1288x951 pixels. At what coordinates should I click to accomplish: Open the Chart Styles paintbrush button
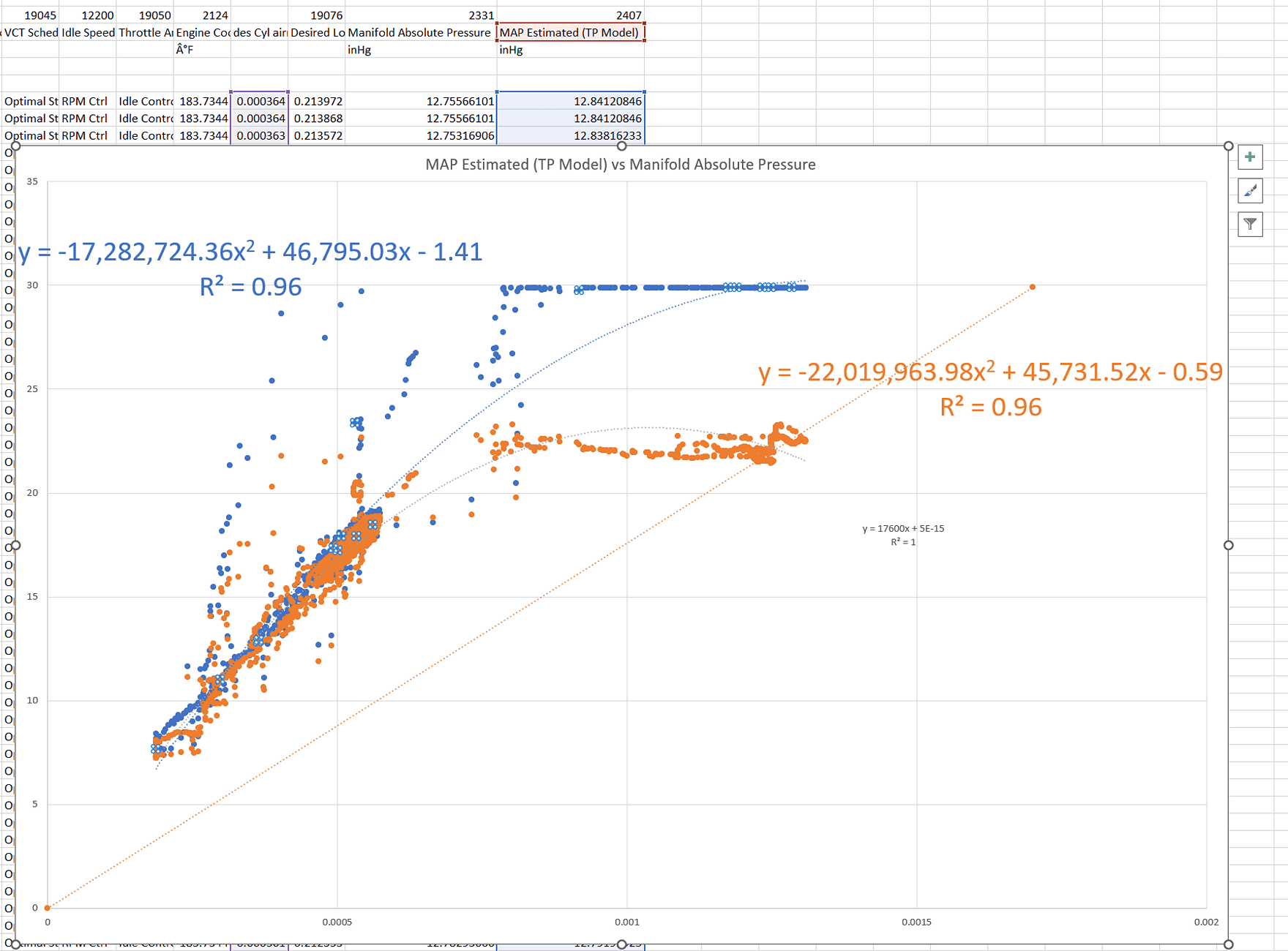(x=1250, y=190)
